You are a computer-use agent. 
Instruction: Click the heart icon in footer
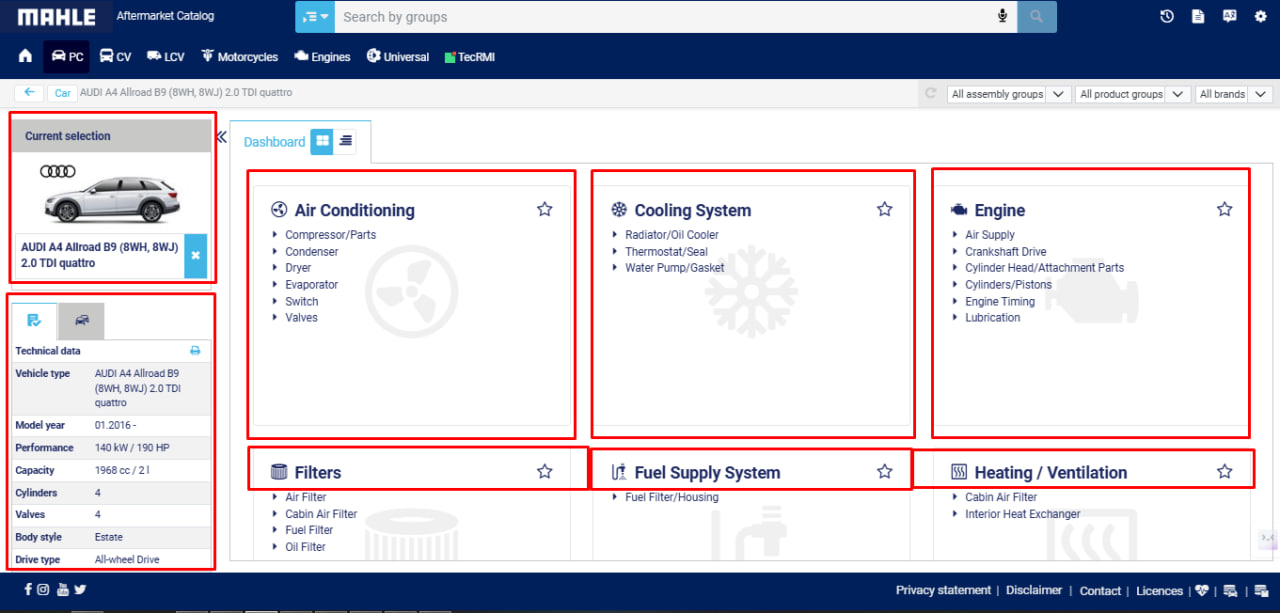[1202, 591]
